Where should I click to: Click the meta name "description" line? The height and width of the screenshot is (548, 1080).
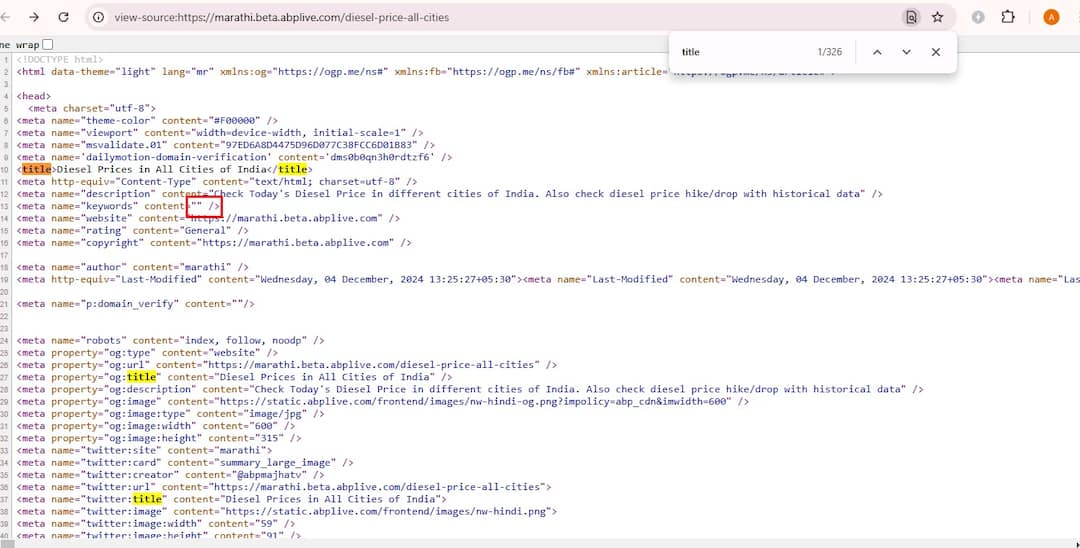(x=449, y=194)
